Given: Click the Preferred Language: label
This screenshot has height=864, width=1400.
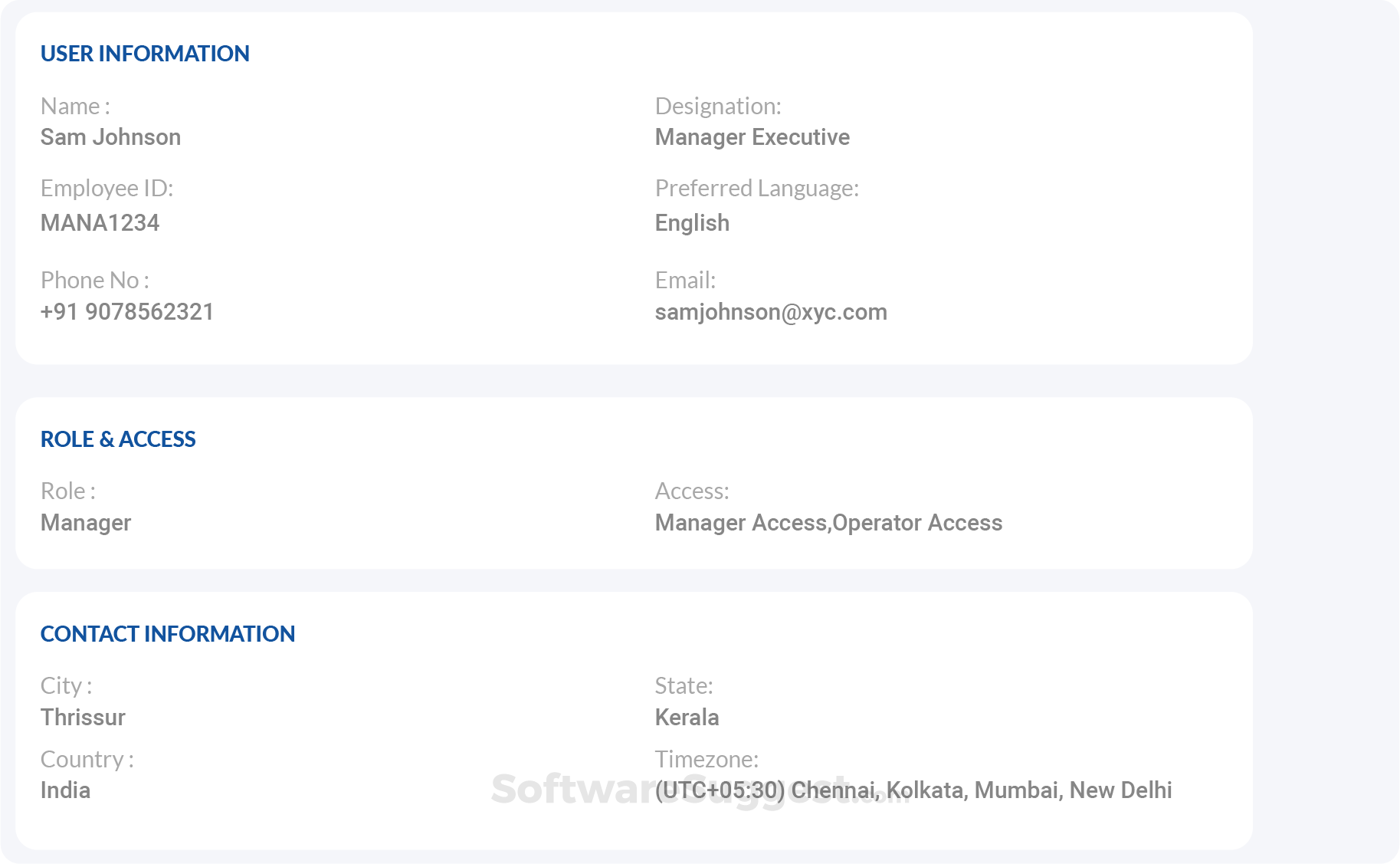Looking at the screenshot, I should pyautogui.click(x=757, y=189).
